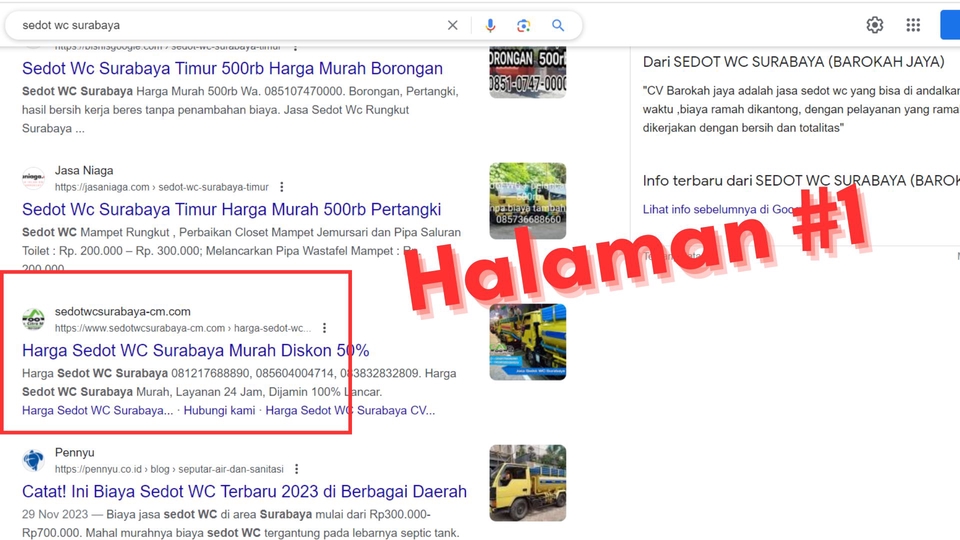Open more options for sedotwcsurabaya-cm.com result
This screenshot has width=960, height=540.
point(324,328)
